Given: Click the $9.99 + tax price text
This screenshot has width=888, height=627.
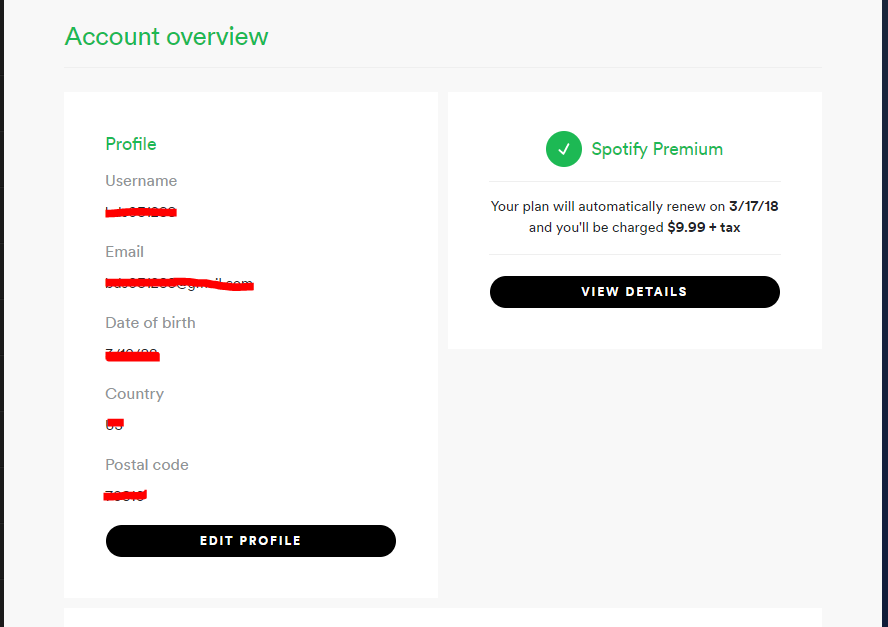Looking at the screenshot, I should click(x=705, y=227).
